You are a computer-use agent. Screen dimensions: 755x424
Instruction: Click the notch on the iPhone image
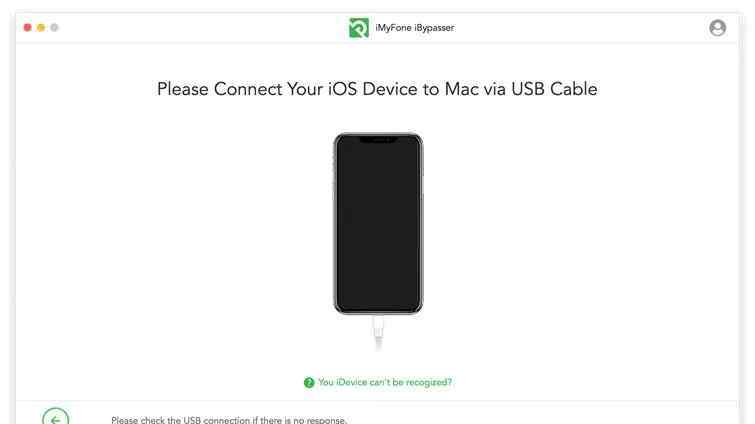(x=378, y=139)
